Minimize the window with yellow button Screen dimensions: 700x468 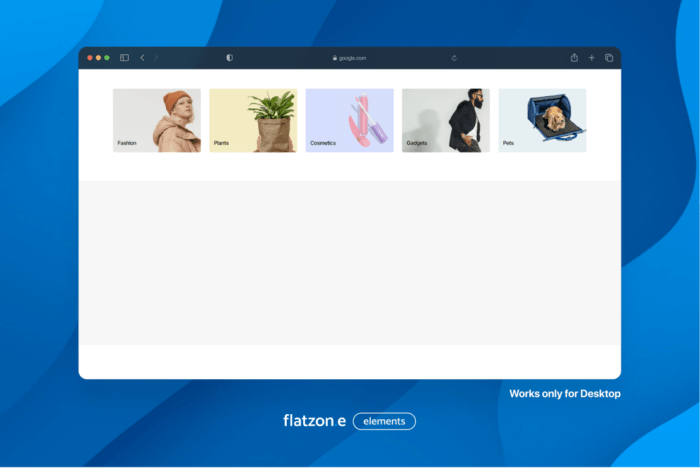point(98,58)
